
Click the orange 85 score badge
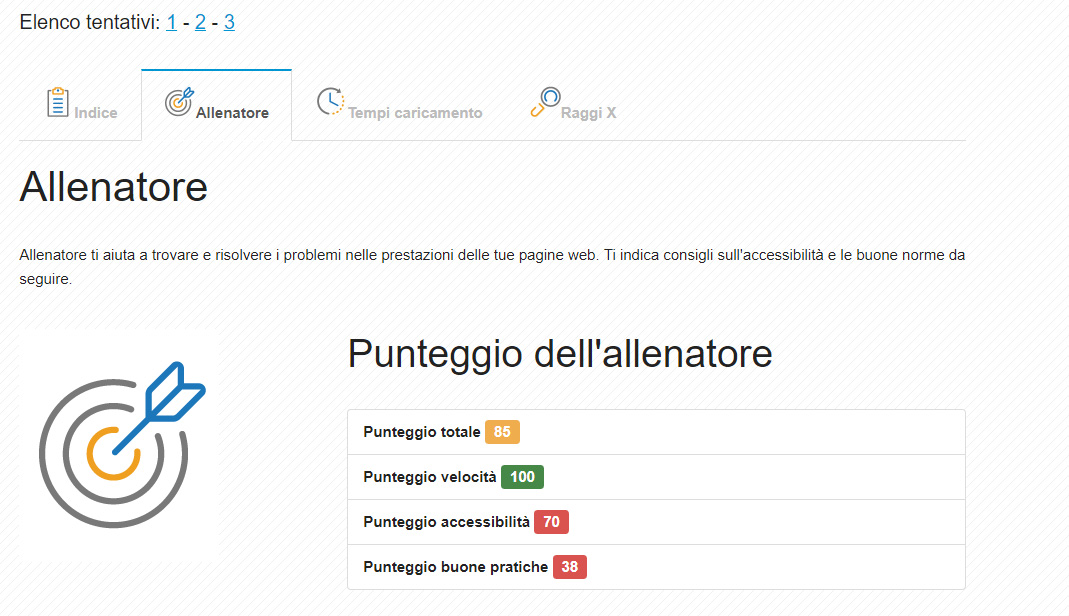(x=505, y=432)
